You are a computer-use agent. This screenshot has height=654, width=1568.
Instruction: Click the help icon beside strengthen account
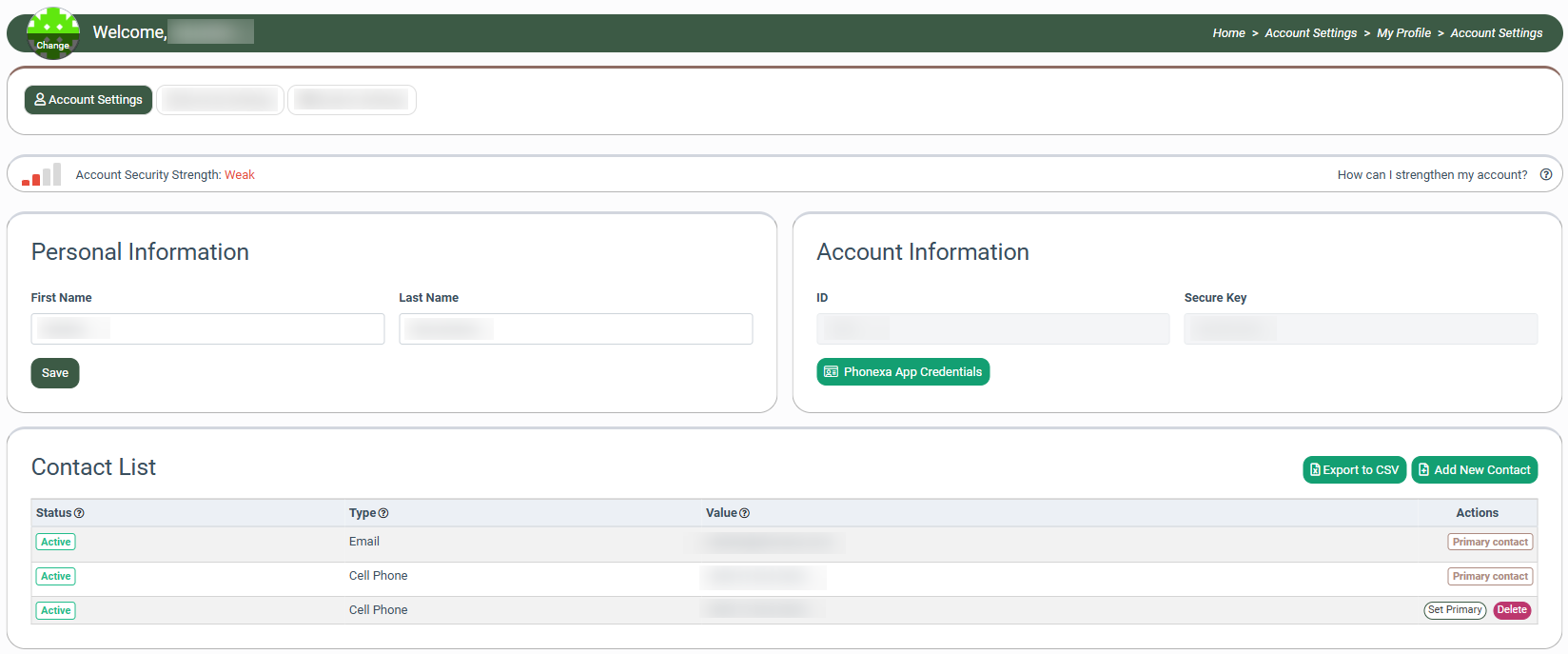tap(1546, 174)
